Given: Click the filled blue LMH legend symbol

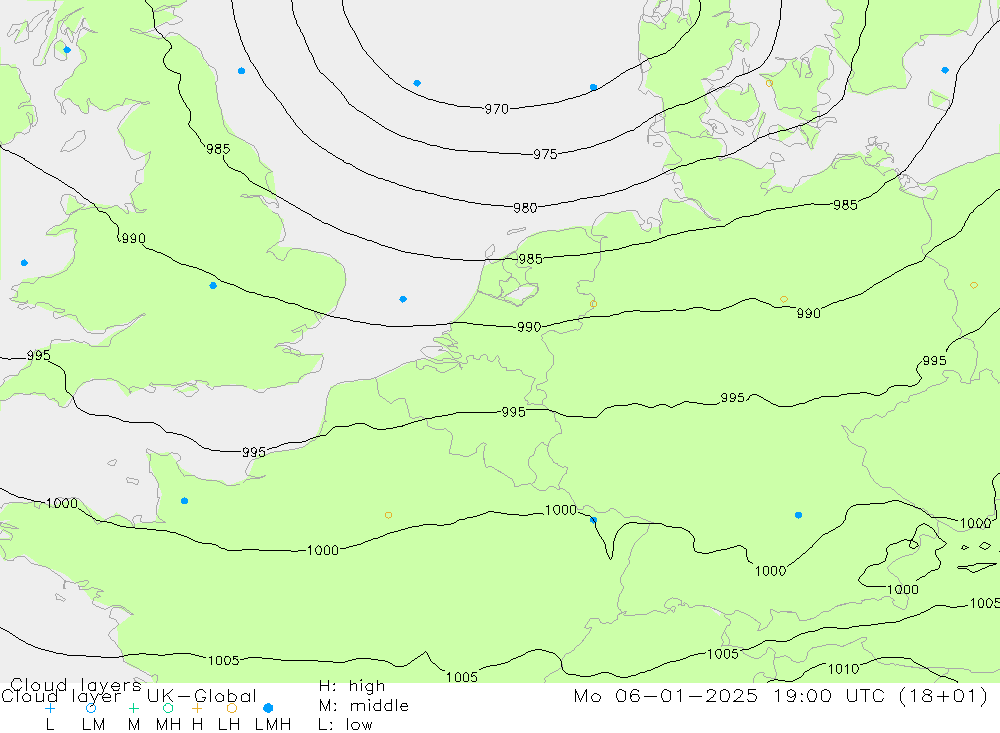Looking at the screenshot, I should pyautogui.click(x=268, y=708).
